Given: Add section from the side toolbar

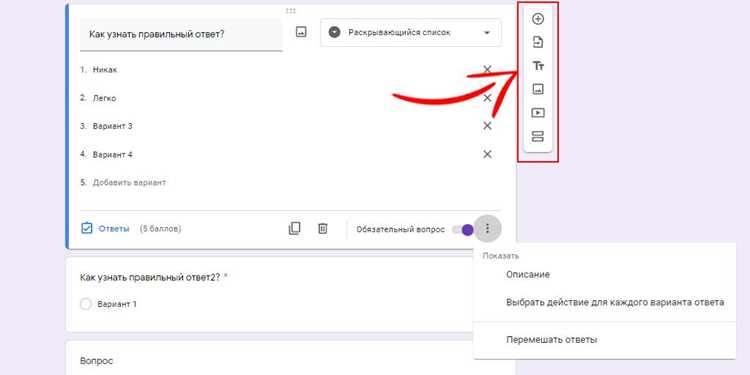Looking at the screenshot, I should click(538, 136).
